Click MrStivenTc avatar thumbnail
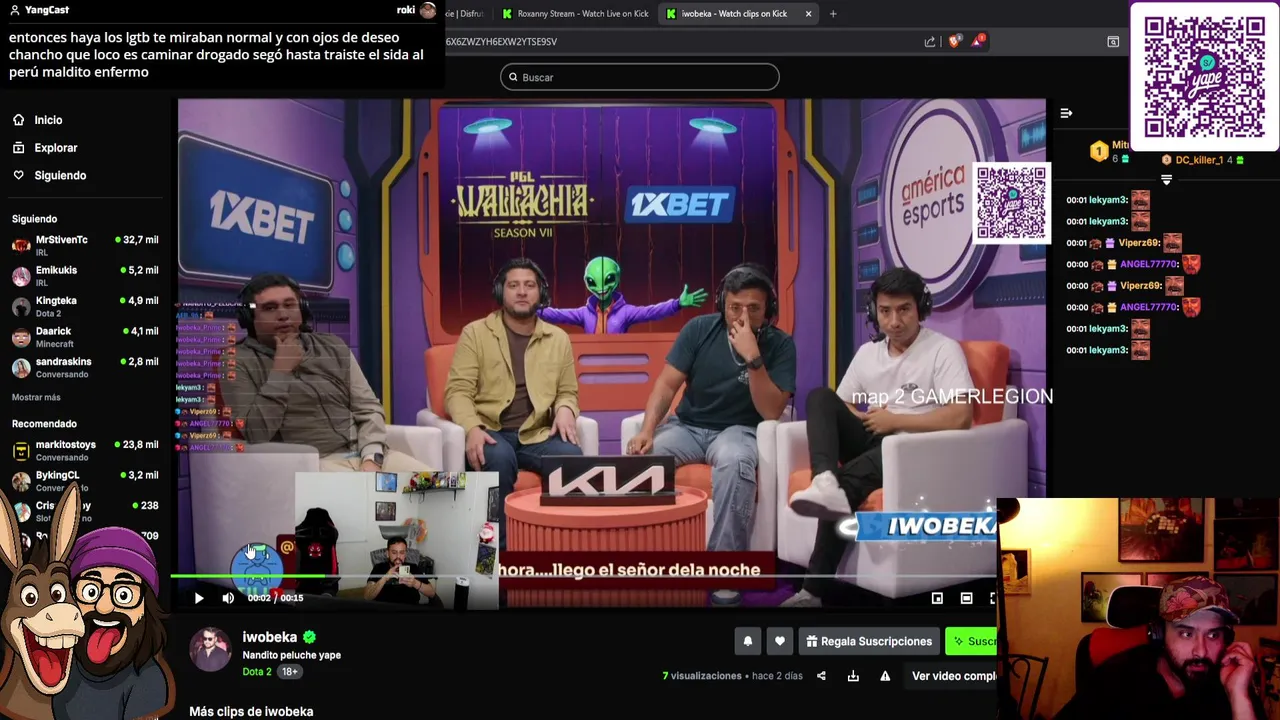 [21, 245]
